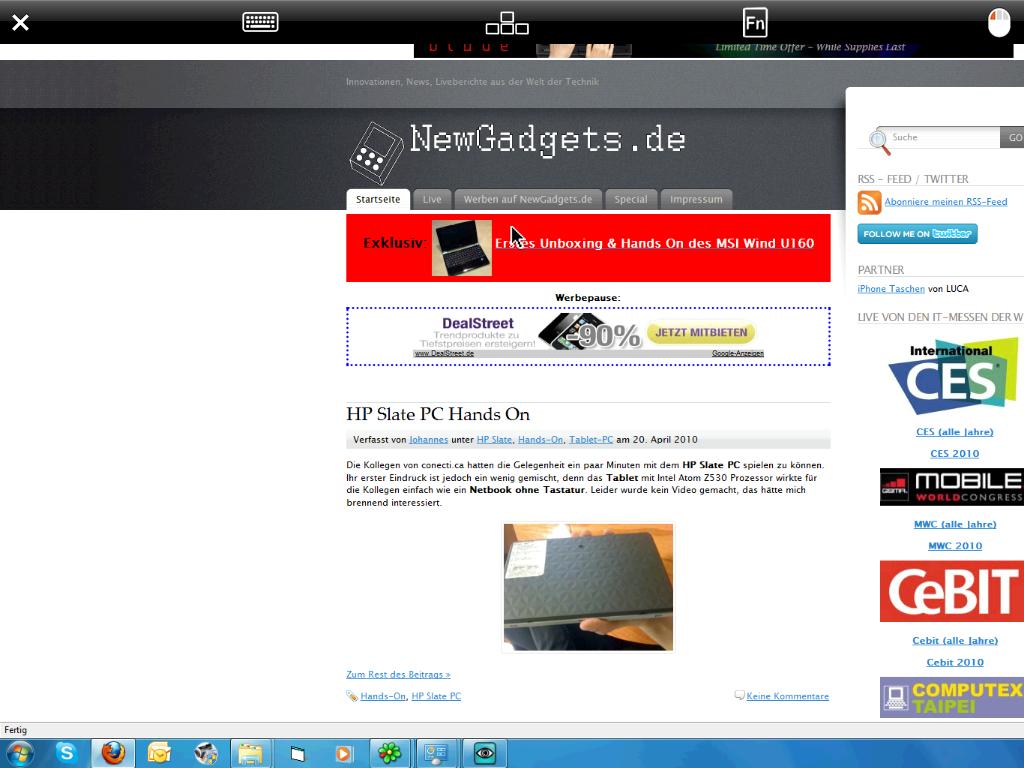This screenshot has width=1024, height=768.
Task: Open the Keine Kommentare link
Action: [x=788, y=696]
